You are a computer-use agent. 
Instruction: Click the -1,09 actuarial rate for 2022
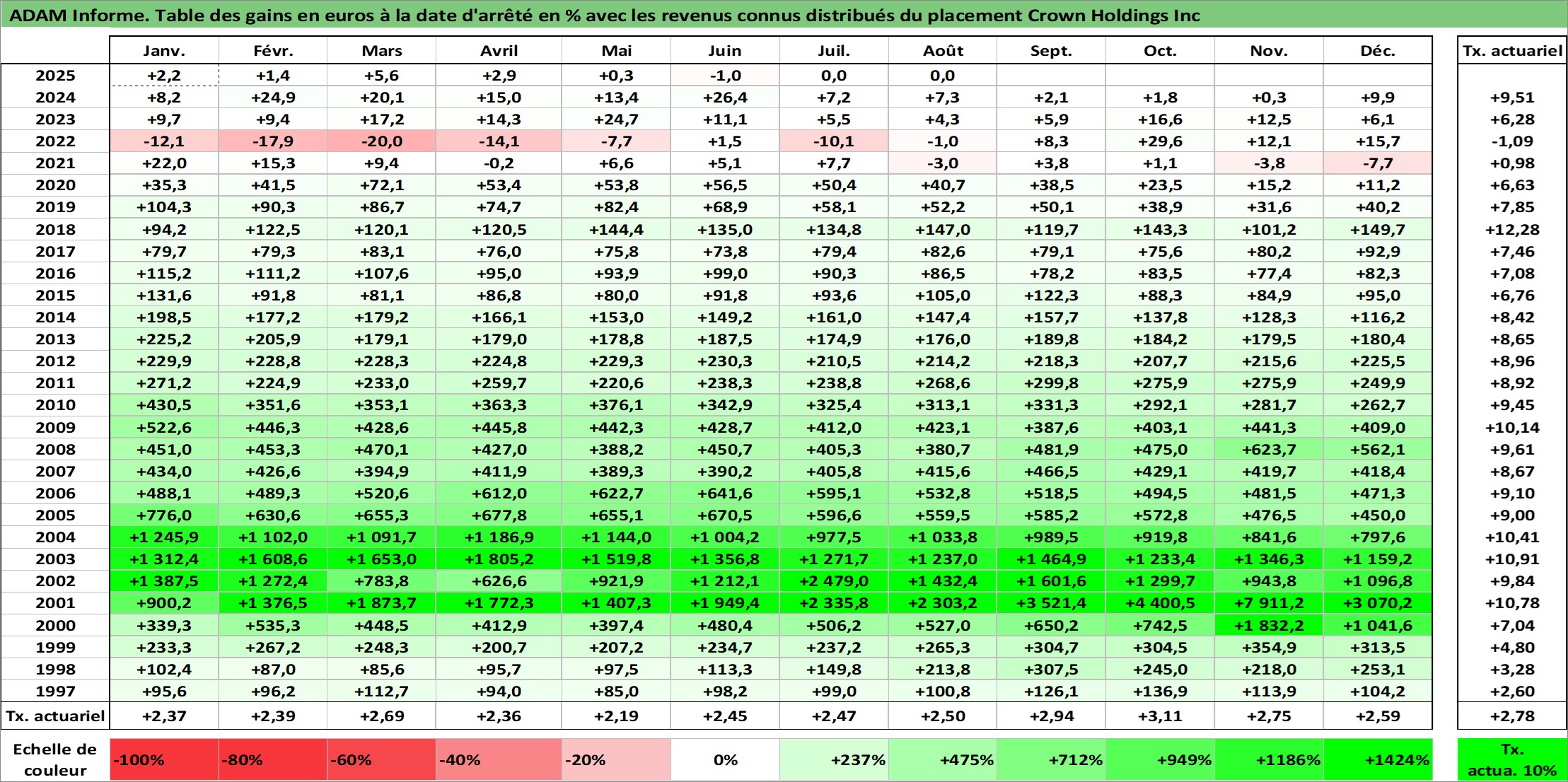[1512, 141]
